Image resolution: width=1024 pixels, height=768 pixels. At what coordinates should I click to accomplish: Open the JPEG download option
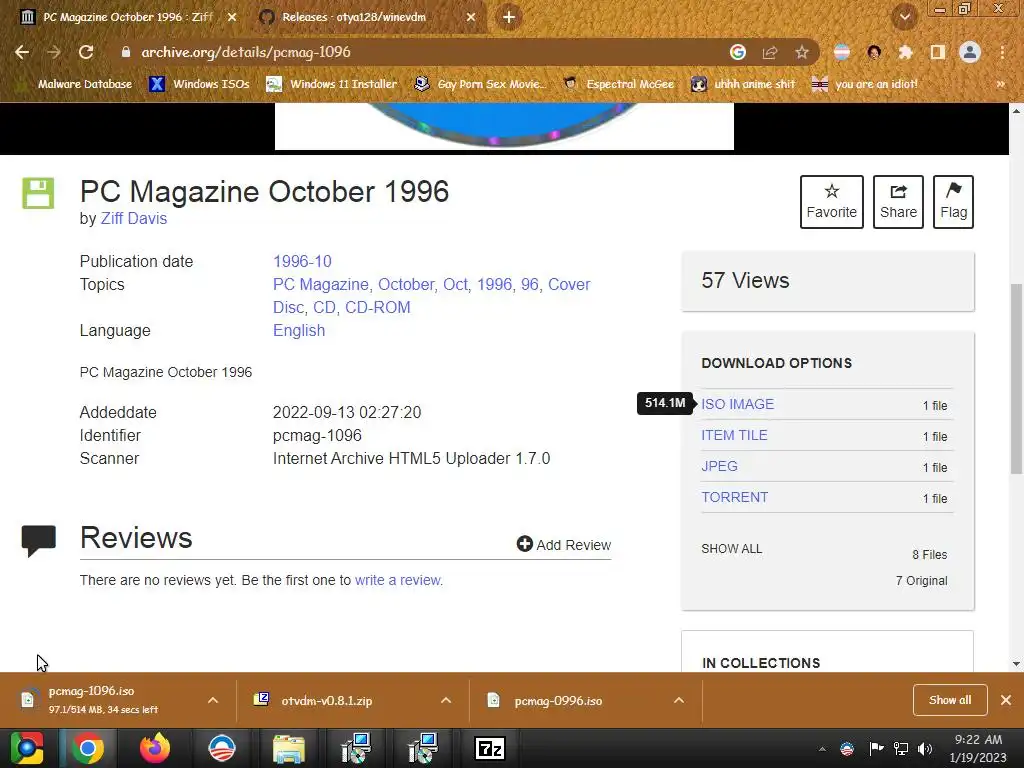tap(719, 466)
